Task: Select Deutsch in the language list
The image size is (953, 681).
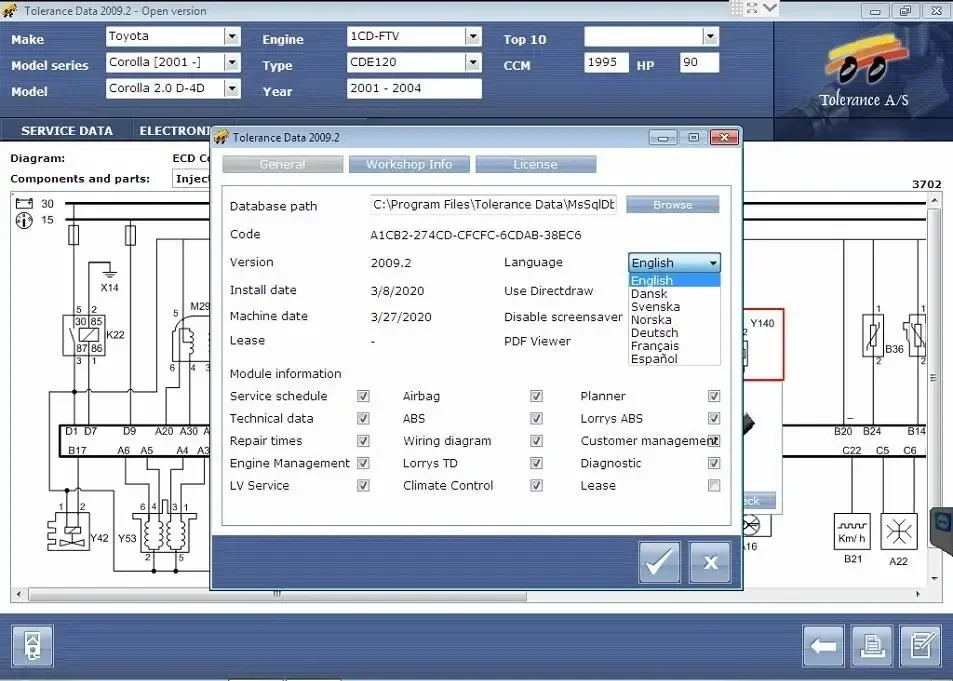Action: [x=653, y=333]
